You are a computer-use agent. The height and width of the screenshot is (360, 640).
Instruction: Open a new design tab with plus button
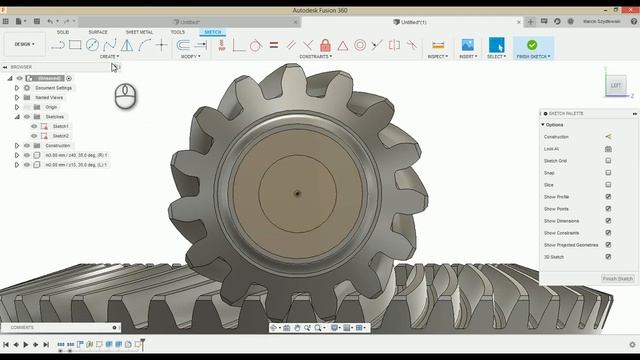(531, 22)
